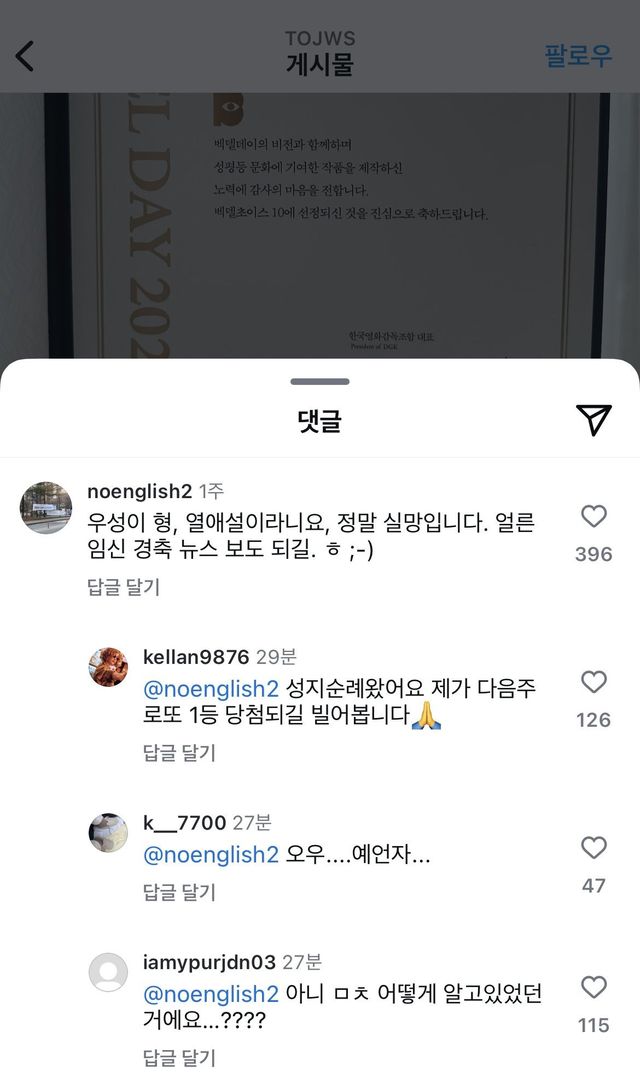Tap 답글 달기 under kellan9876's reply

click(179, 753)
